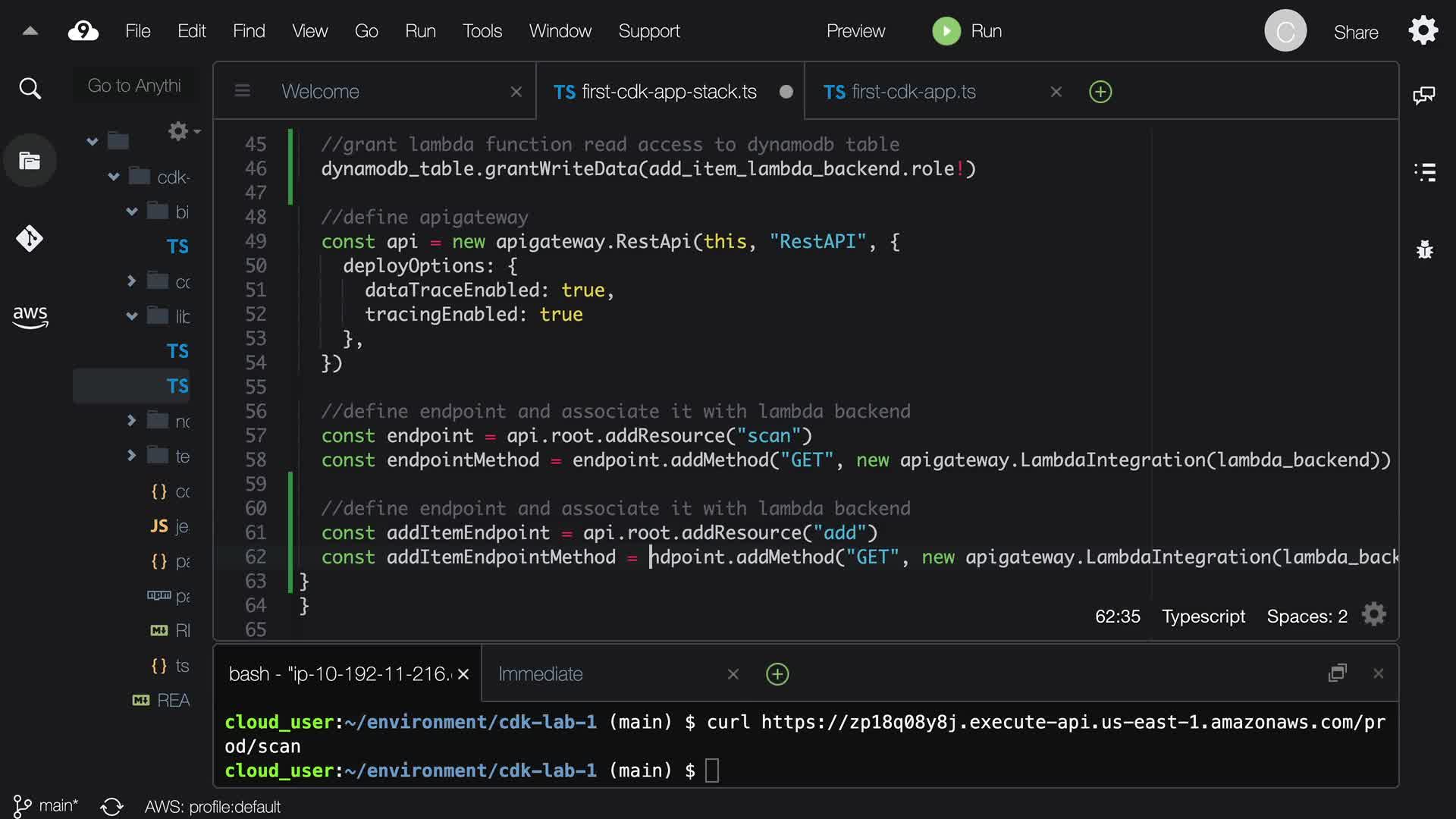This screenshot has width=1456, height=819.
Task: Change Typescript language mode in status bar
Action: pos(1203,617)
